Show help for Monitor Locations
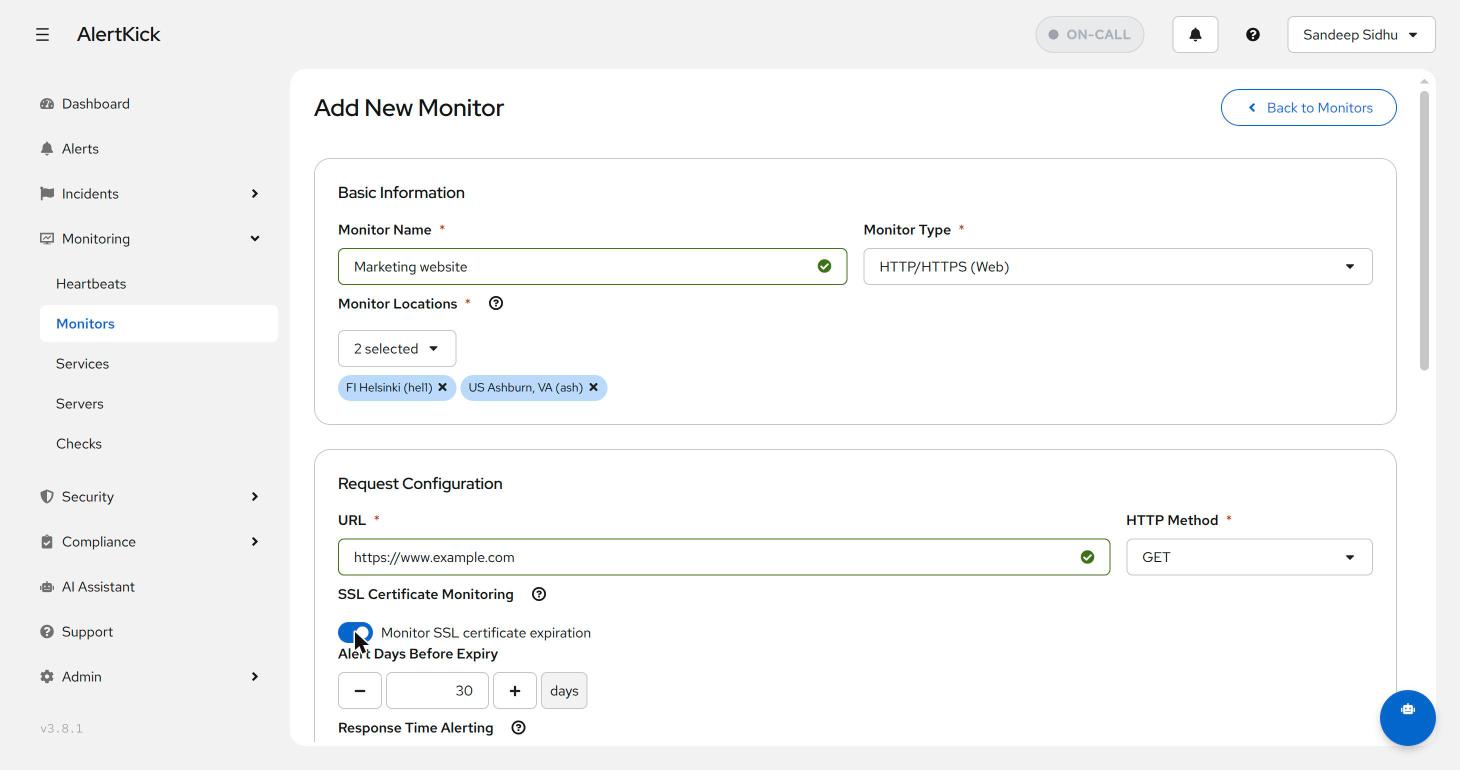The image size is (1460, 770). pos(496,303)
